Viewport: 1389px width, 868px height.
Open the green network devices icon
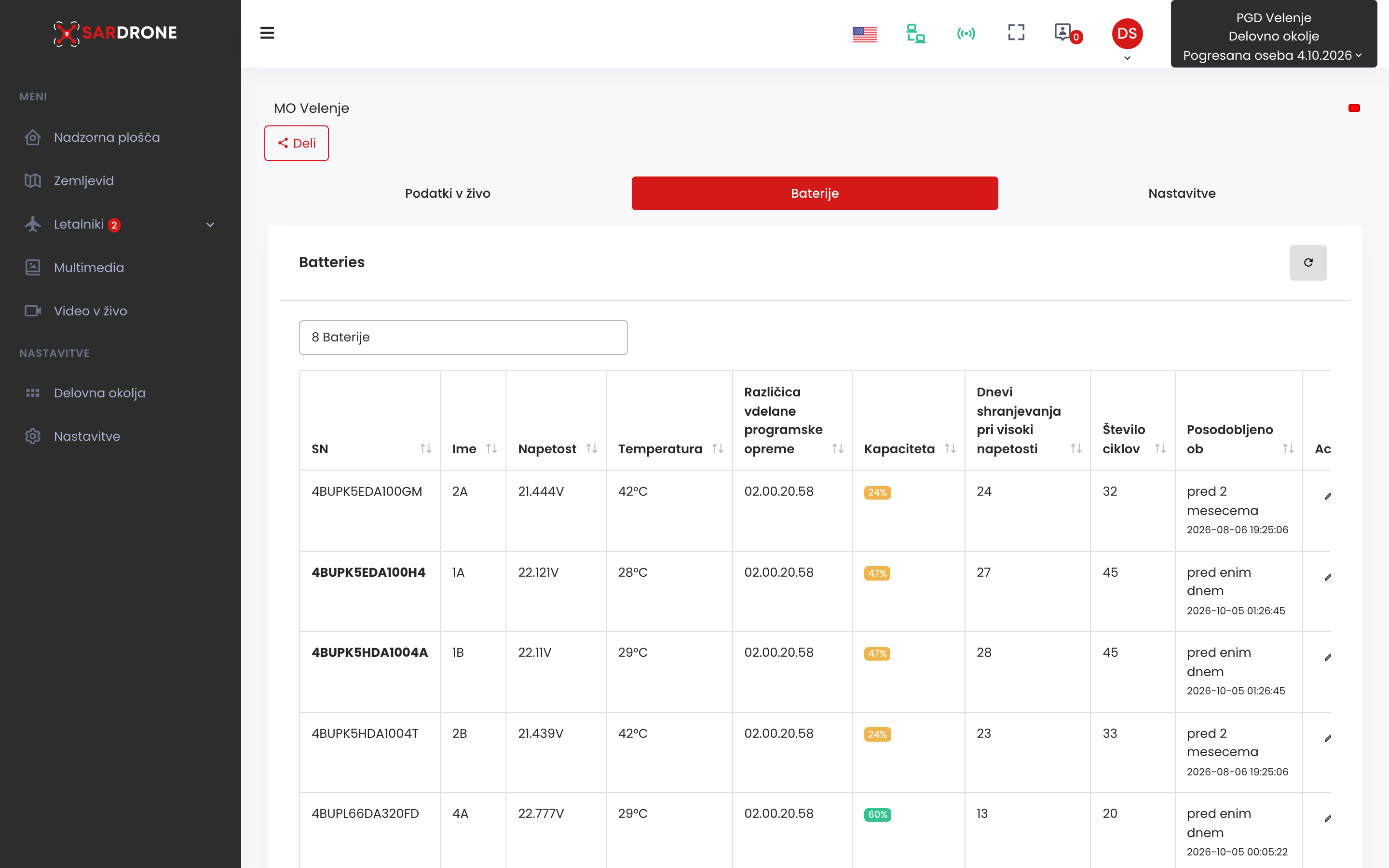[915, 33]
